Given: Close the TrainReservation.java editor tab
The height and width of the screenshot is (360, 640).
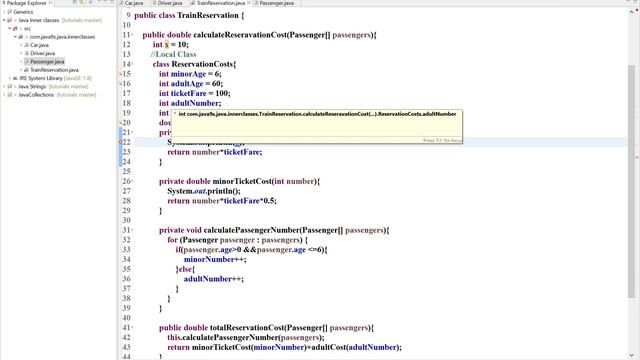Looking at the screenshot, I should [x=249, y=3].
